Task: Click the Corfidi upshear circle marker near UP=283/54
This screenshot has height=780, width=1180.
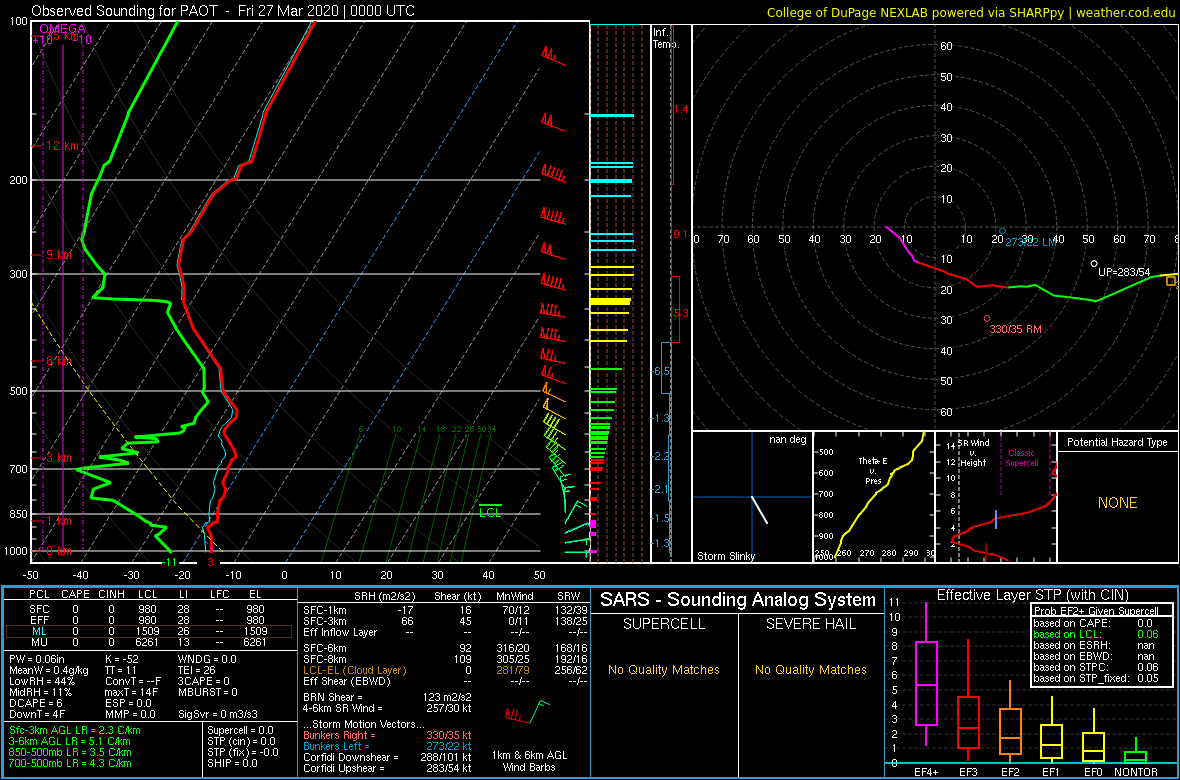Action: click(x=1093, y=264)
